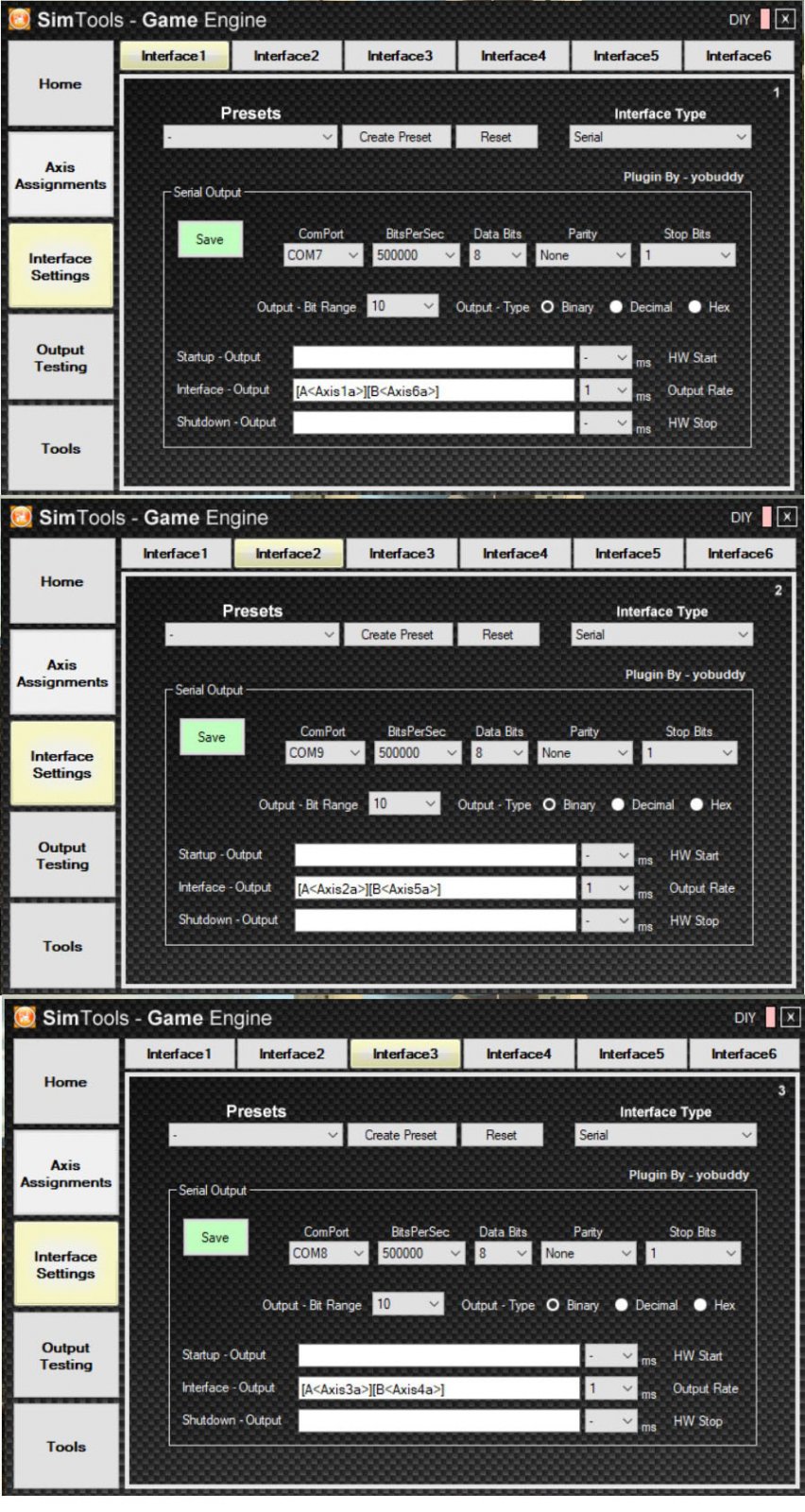Open Axis Assignments in the COM8 window
Viewport: 805px width, 1512px height.
point(66,1174)
